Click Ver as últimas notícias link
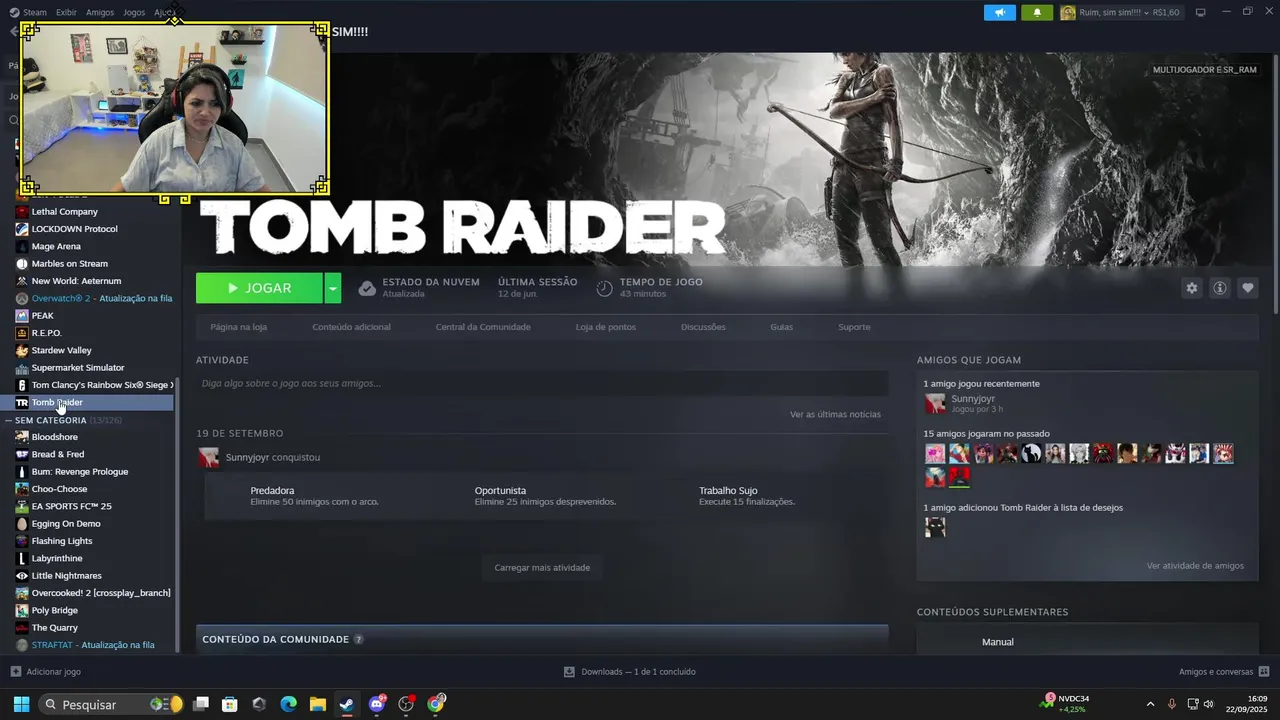The height and width of the screenshot is (720, 1280). point(835,414)
